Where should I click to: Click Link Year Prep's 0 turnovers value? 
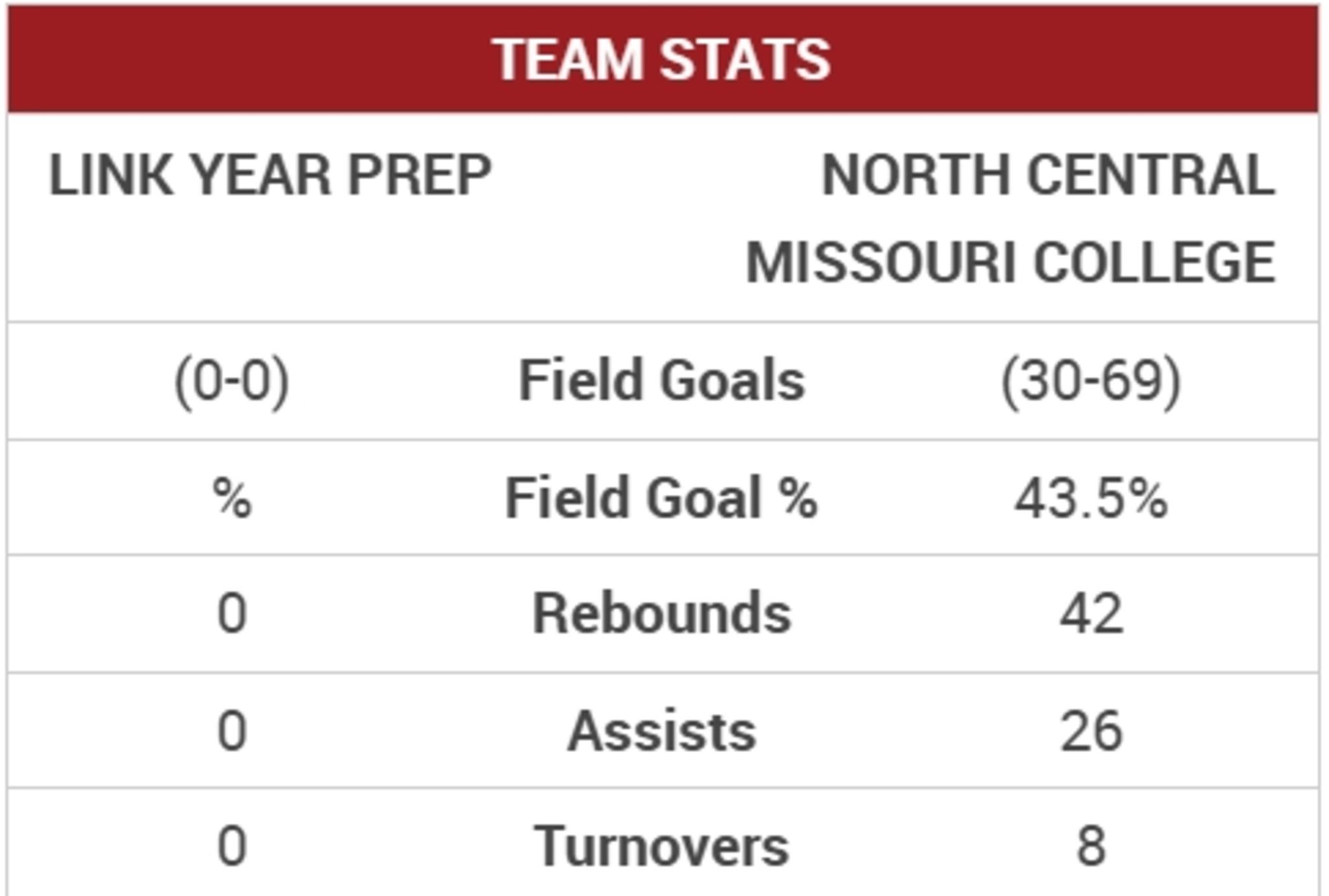click(232, 846)
